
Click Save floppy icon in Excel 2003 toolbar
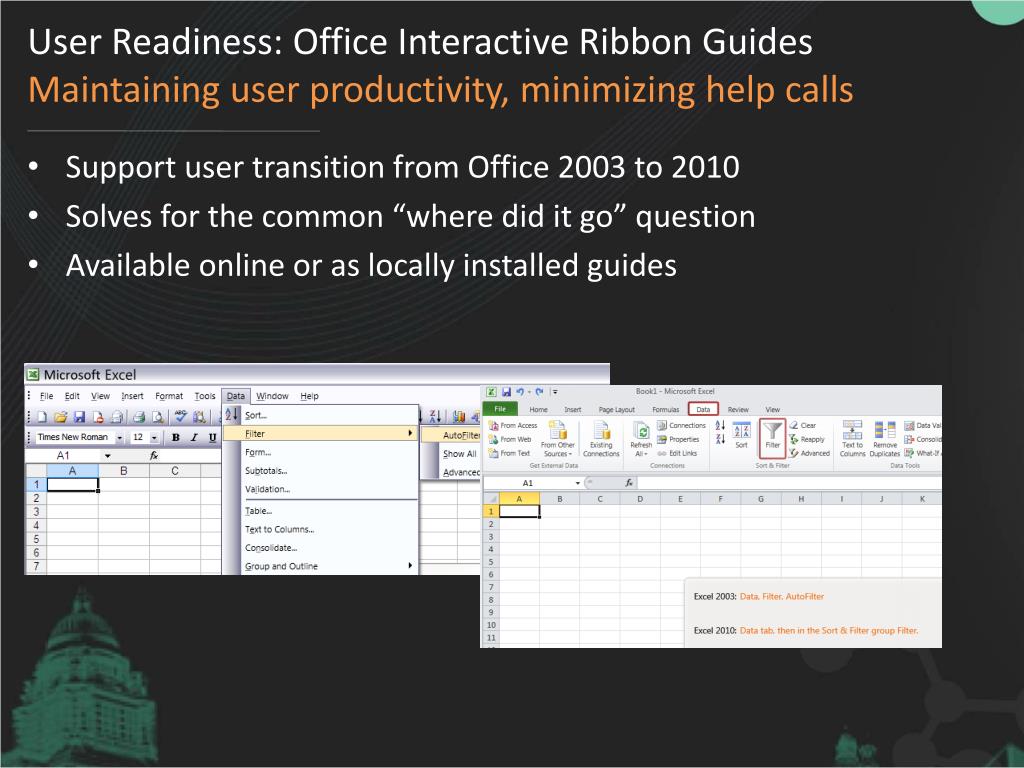click(x=79, y=417)
